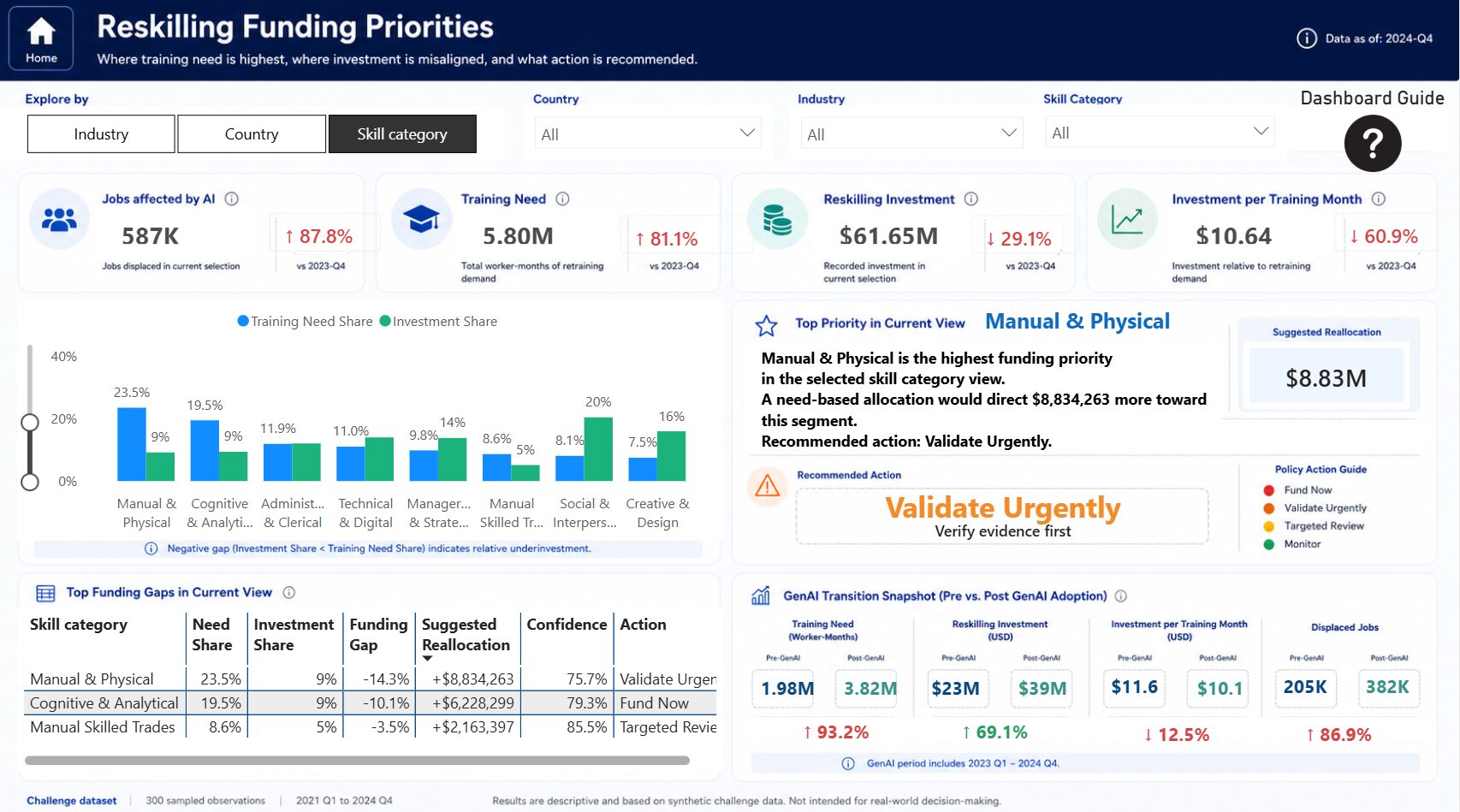
Task: Click info icon next to Top Funding Gaps
Action: (x=289, y=592)
